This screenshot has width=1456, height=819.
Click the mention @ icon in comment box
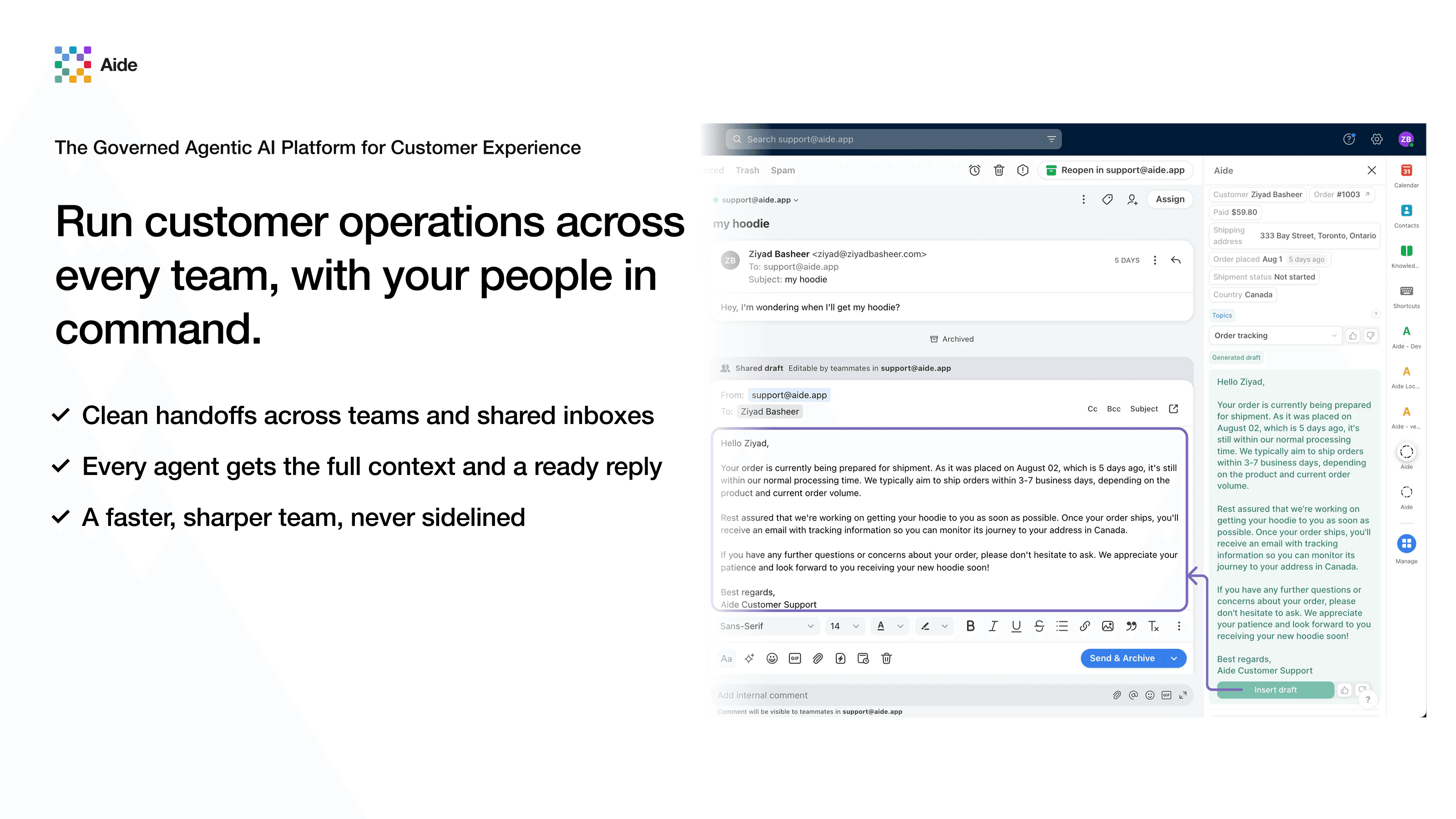(1133, 695)
